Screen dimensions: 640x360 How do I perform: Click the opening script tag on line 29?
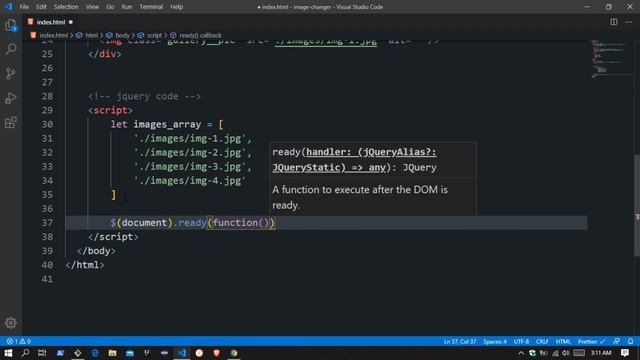tap(111, 111)
